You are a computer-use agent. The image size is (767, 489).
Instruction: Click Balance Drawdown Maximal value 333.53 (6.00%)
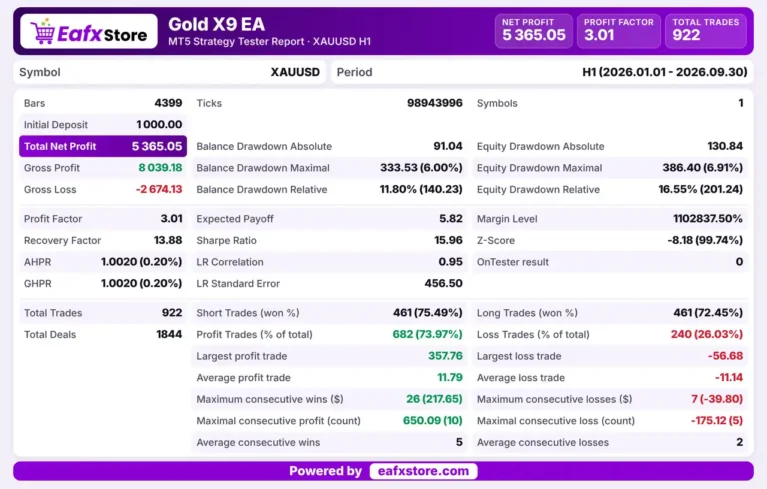(x=421, y=168)
